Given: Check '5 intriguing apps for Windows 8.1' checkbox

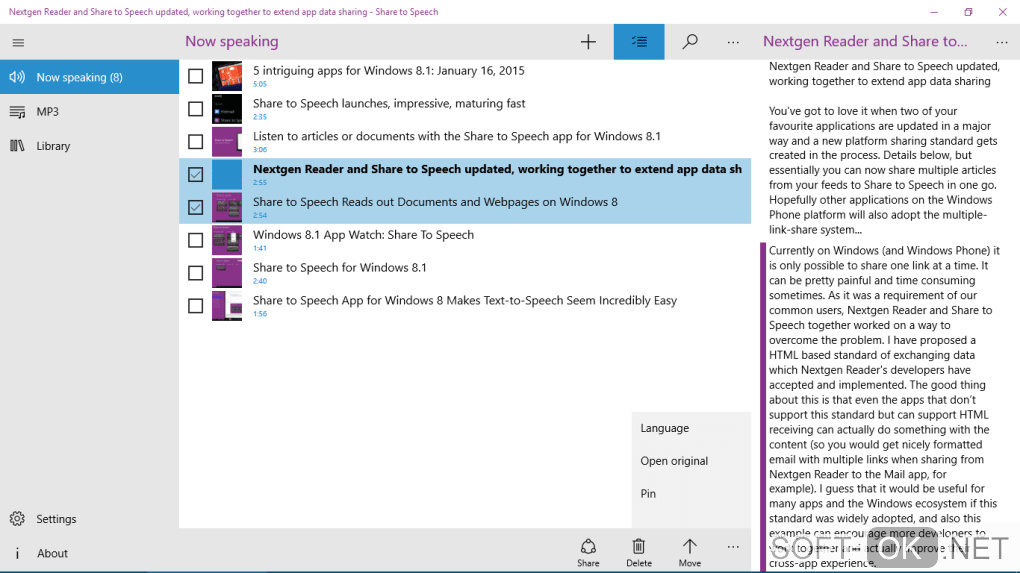Looking at the screenshot, I should 195,76.
